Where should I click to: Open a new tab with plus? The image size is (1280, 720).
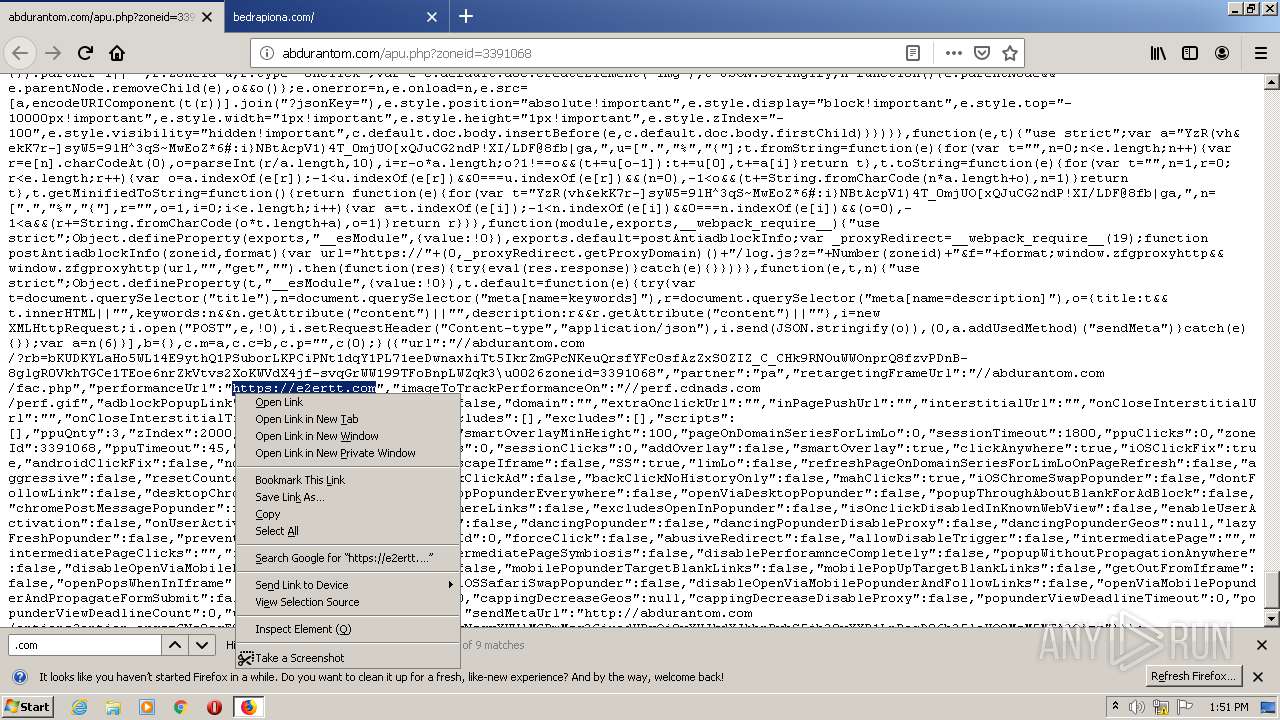(x=465, y=16)
